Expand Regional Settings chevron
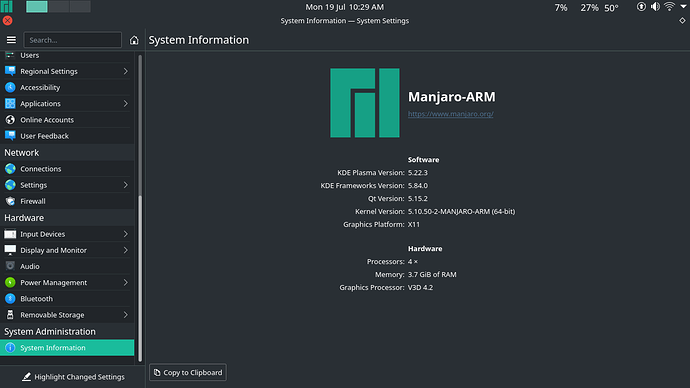This screenshot has width=690, height=388. (125, 71)
